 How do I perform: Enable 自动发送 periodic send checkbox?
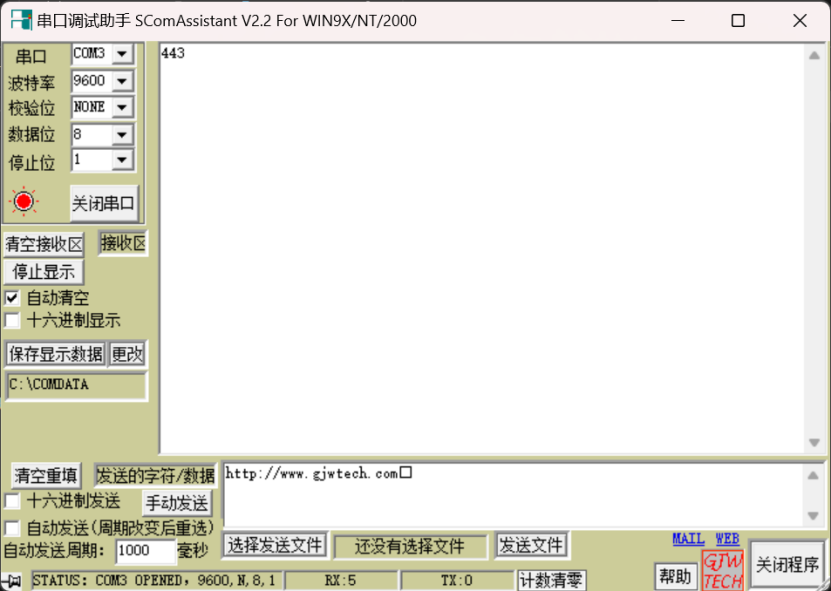pos(12,528)
